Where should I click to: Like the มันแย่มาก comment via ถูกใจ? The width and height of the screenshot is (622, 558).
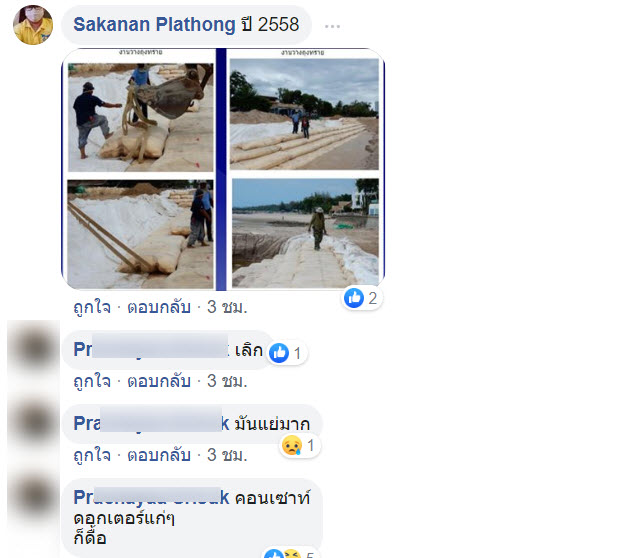pos(92,455)
